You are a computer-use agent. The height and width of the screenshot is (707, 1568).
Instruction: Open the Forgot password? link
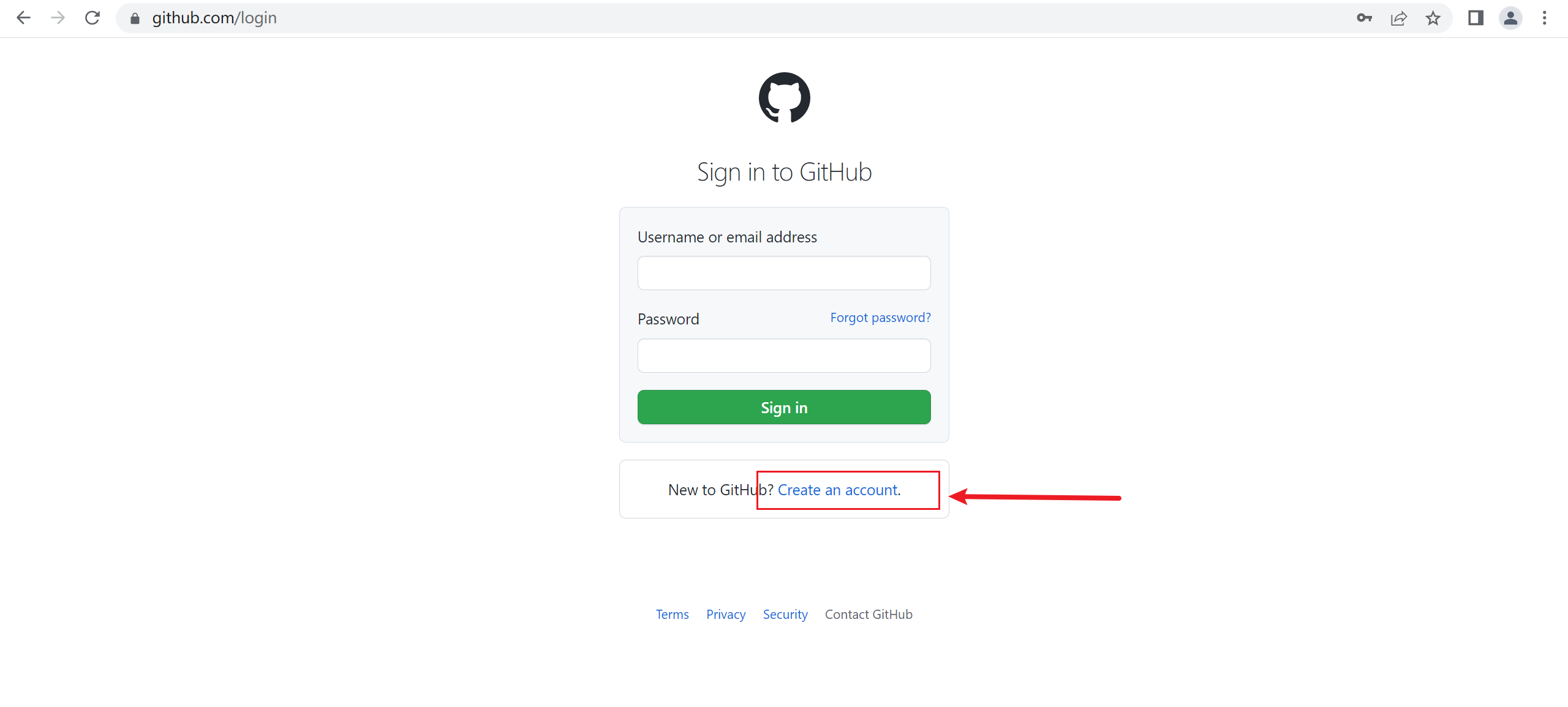(880, 318)
